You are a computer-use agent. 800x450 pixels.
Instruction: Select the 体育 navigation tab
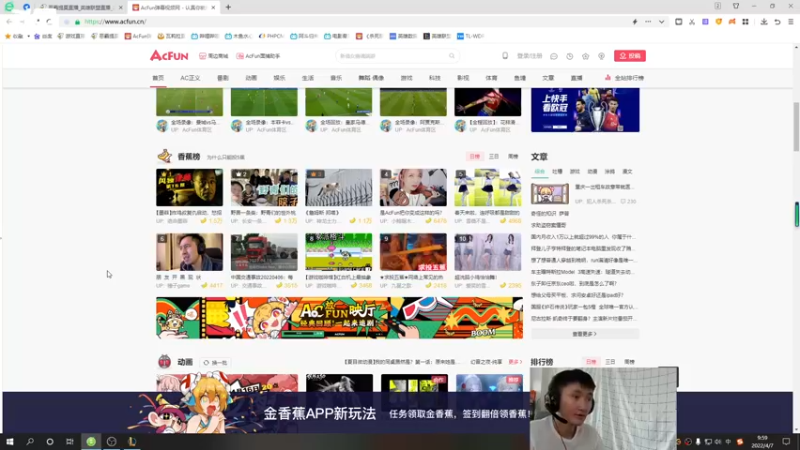(x=491, y=78)
